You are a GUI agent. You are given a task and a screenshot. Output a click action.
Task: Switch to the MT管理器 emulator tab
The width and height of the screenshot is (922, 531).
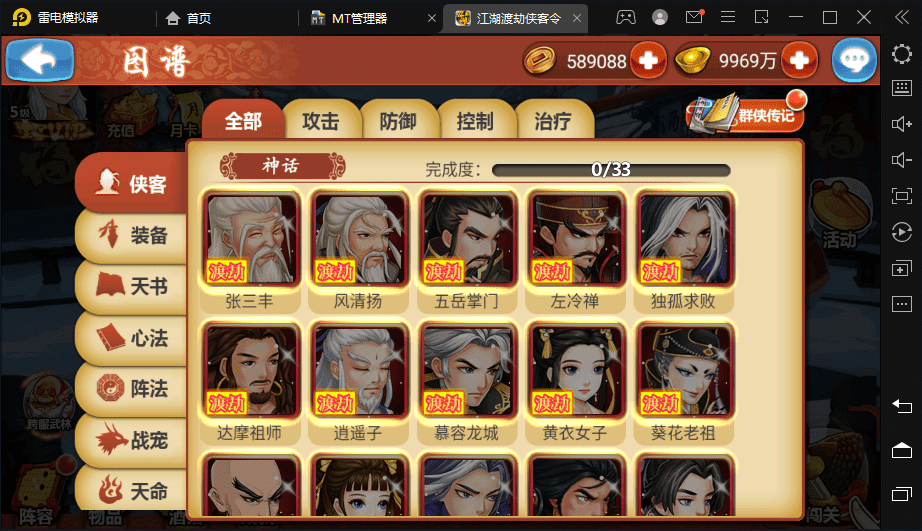point(360,18)
